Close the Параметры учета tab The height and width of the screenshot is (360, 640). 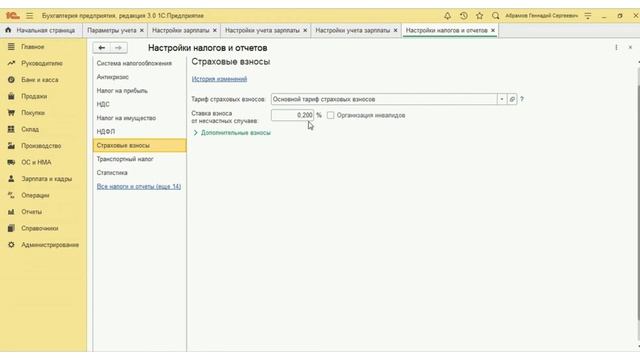tap(142, 30)
